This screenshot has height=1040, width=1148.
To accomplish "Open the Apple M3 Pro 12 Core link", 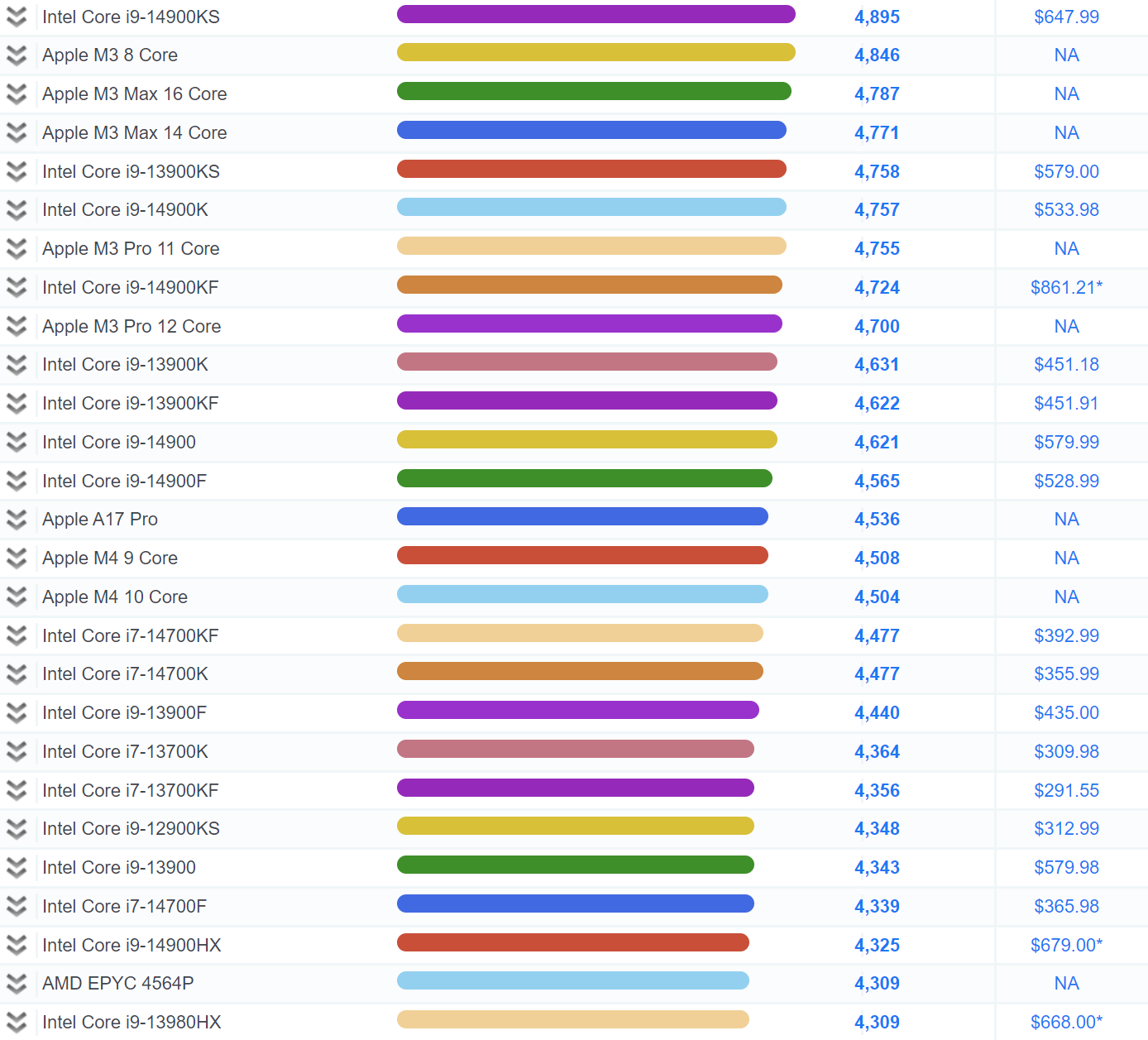I will coord(132,326).
